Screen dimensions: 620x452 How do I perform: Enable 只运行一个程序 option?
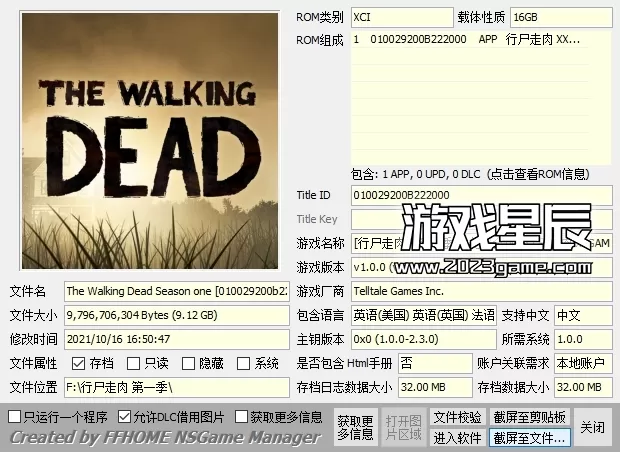(14, 416)
